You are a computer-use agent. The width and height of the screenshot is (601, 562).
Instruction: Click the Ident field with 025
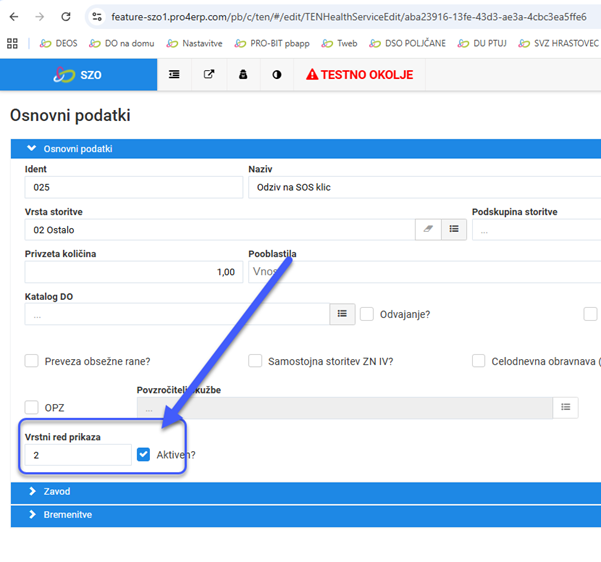[x=134, y=187]
